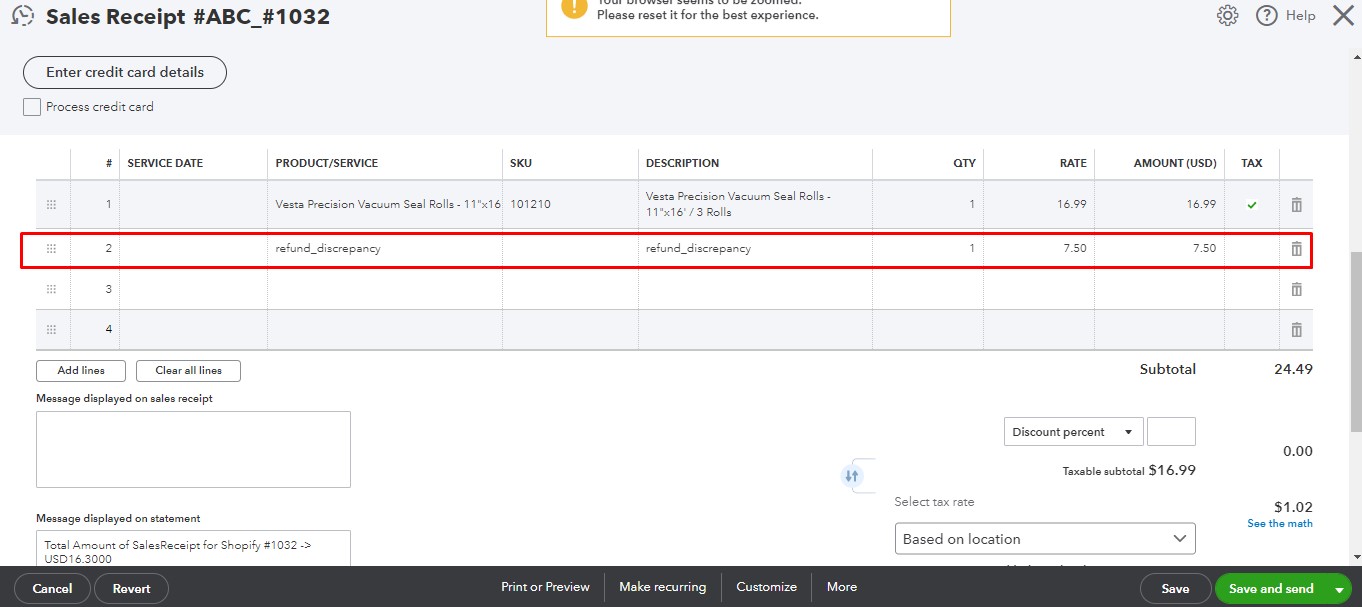Open the Discount percent dropdown
Viewport: 1362px width, 607px height.
(x=1073, y=432)
